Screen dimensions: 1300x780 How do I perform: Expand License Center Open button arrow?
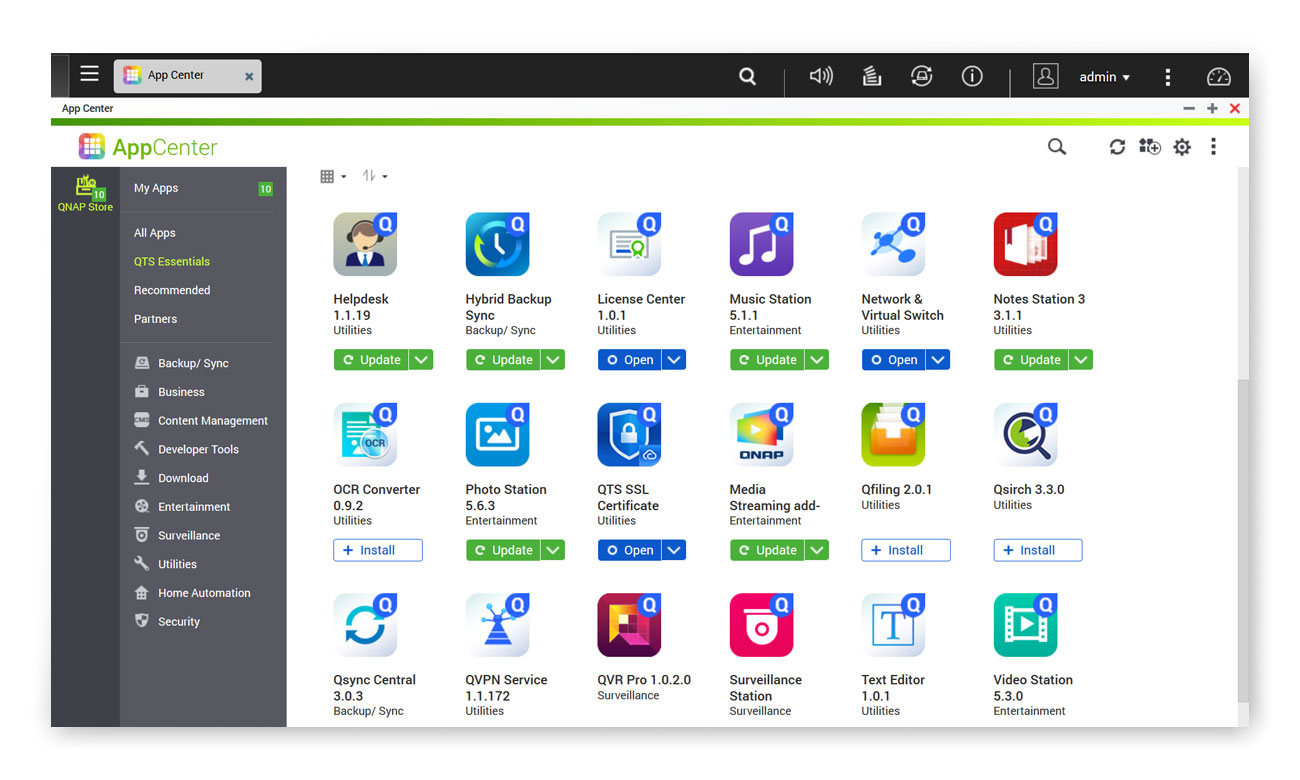click(674, 360)
